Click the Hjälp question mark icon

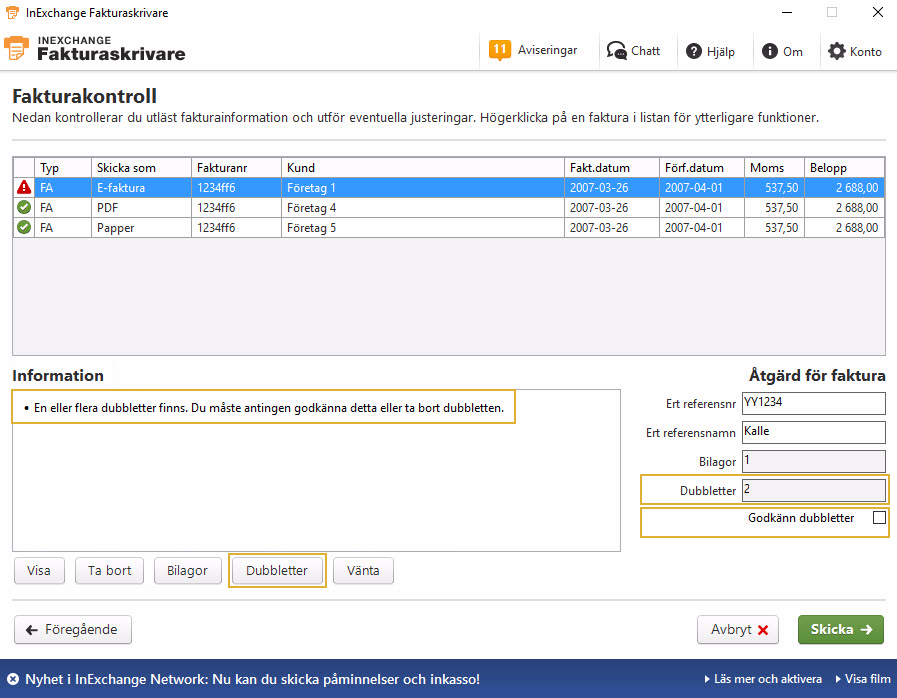coord(693,51)
